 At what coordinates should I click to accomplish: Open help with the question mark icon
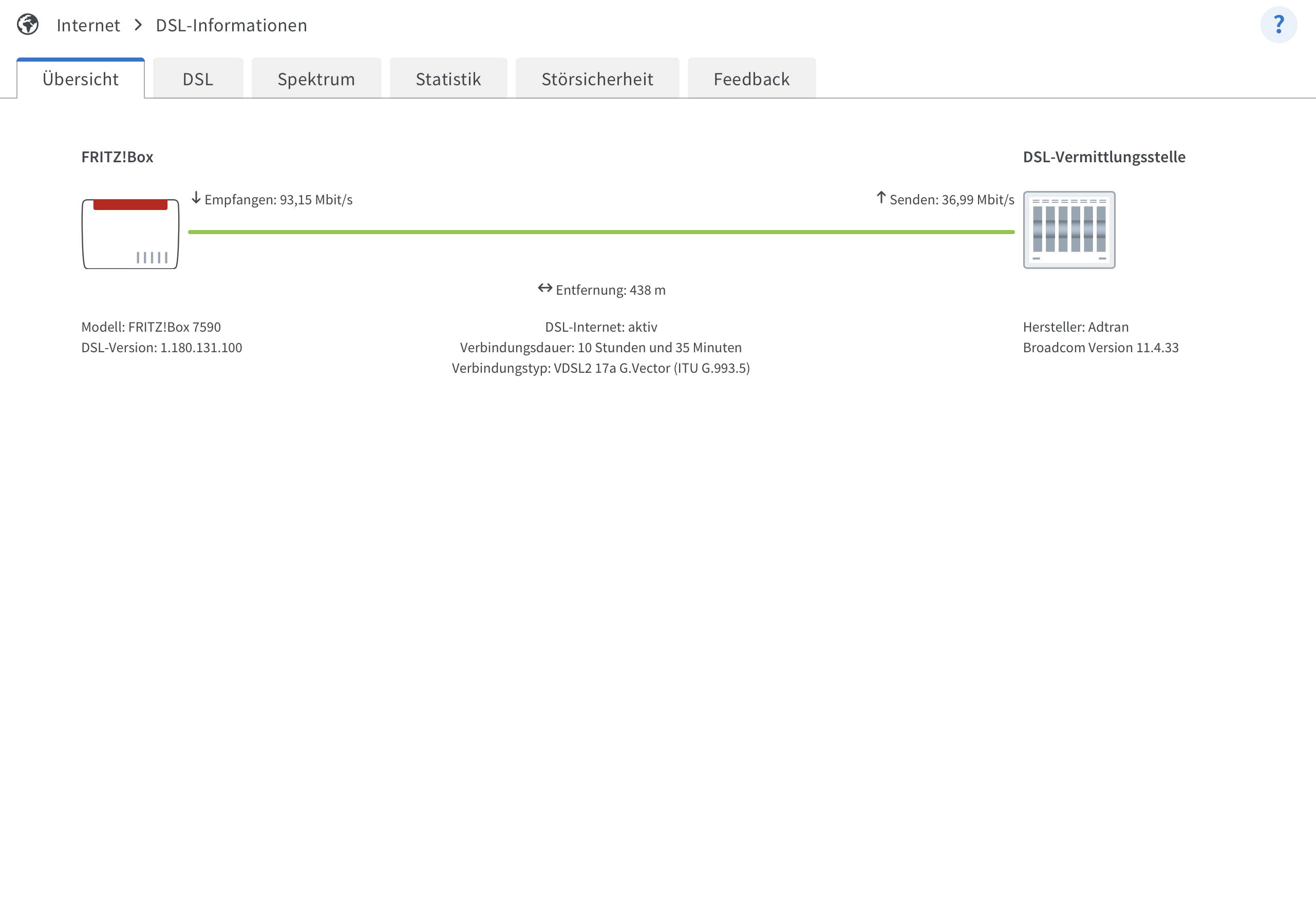1278,25
